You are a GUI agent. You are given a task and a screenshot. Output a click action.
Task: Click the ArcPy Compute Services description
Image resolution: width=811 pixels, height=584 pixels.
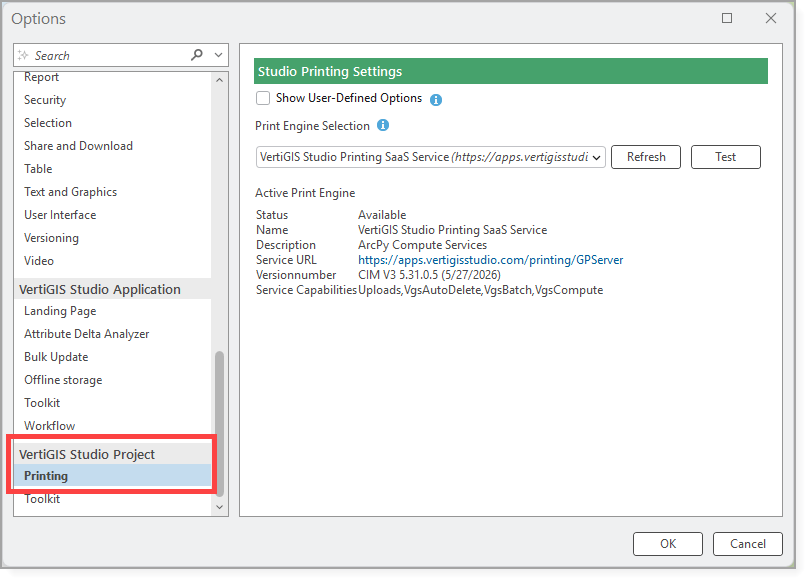(423, 245)
